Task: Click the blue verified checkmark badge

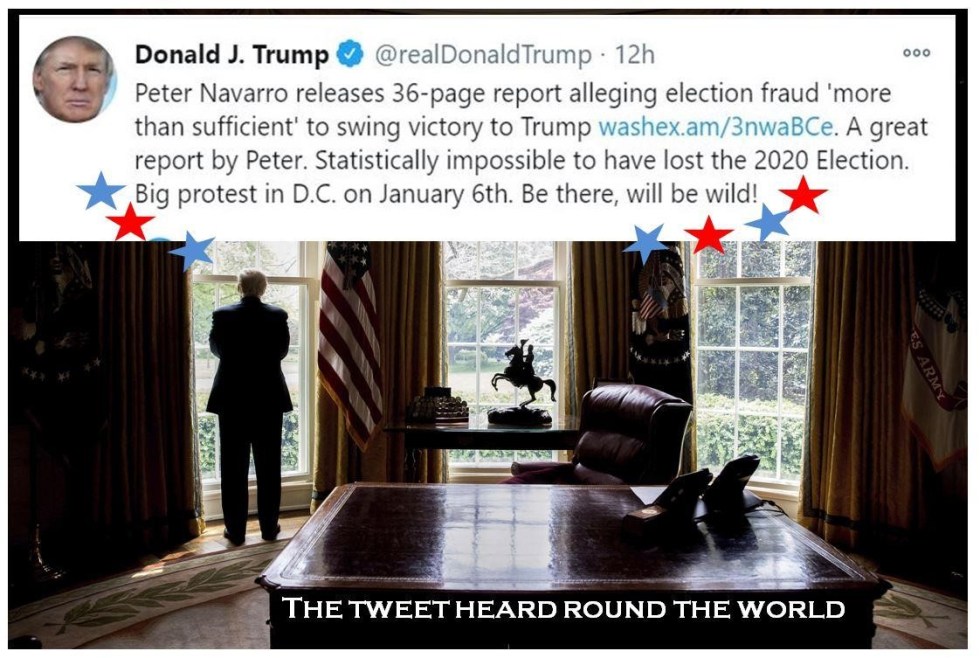Action: pos(351,54)
